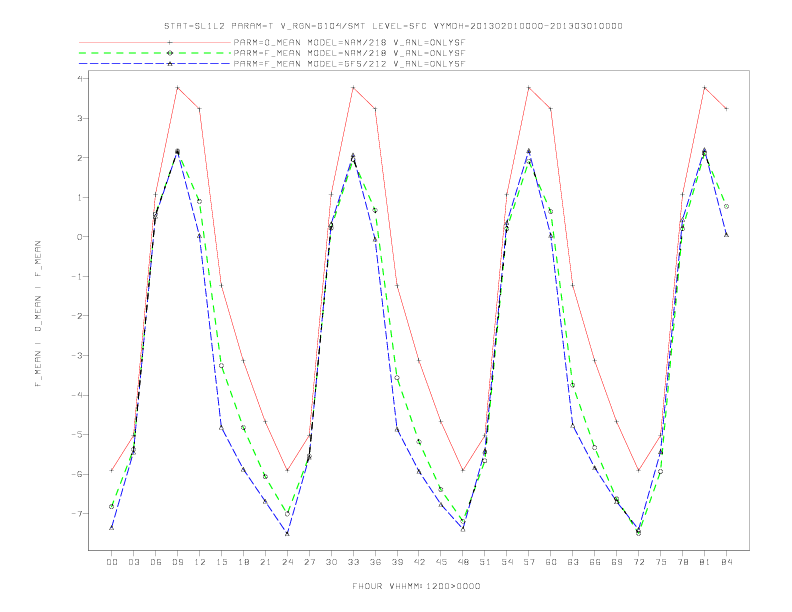This screenshot has height=612, width=792.
Task: Click x-axis hour label 00
Action: pos(112,562)
